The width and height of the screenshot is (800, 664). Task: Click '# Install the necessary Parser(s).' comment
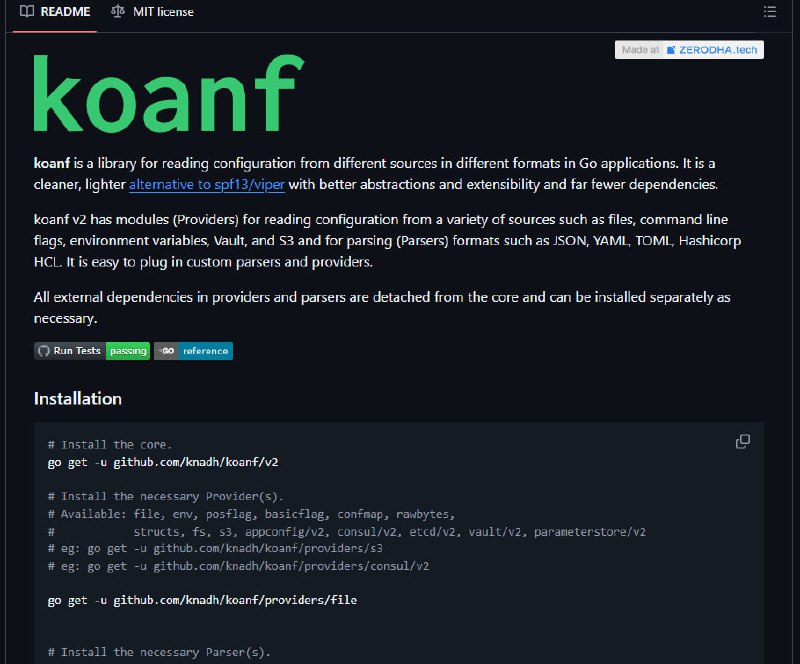point(159,652)
